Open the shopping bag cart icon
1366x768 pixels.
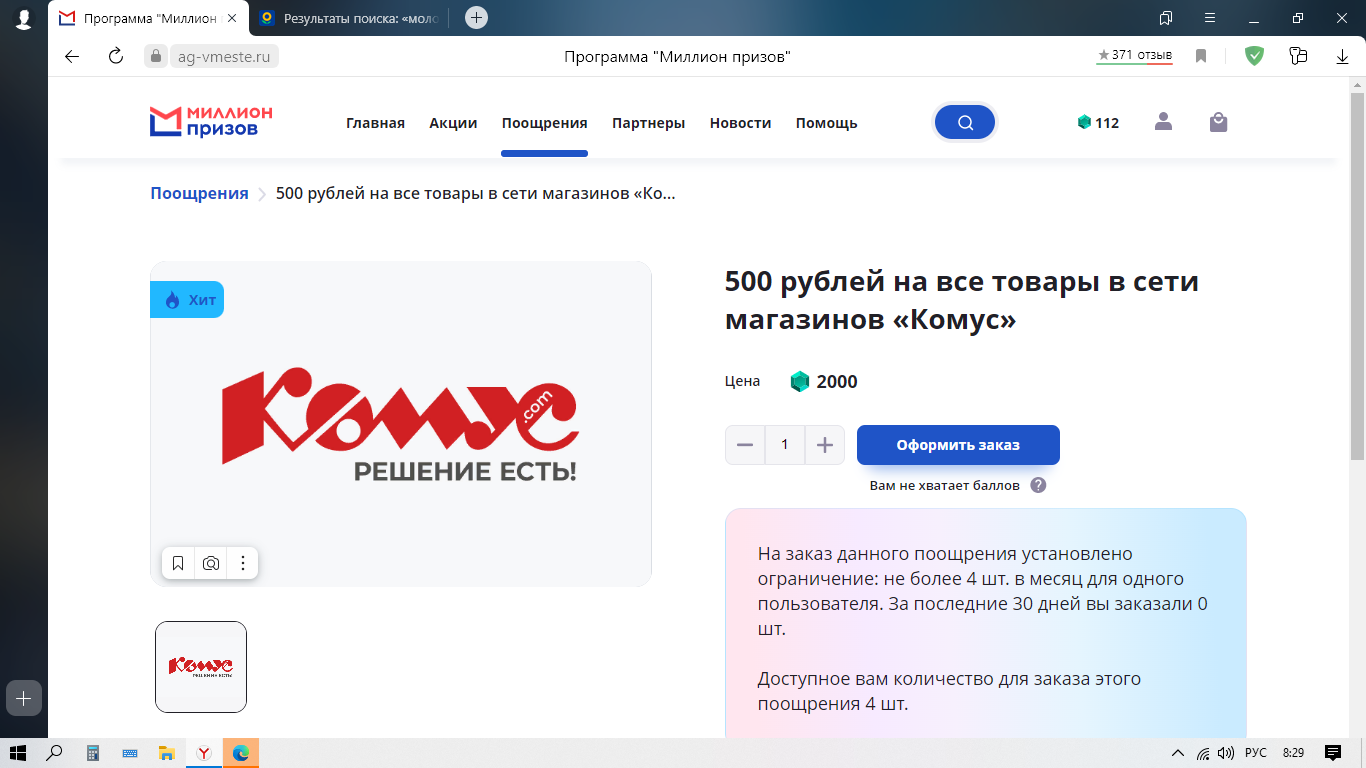pyautogui.click(x=1218, y=122)
